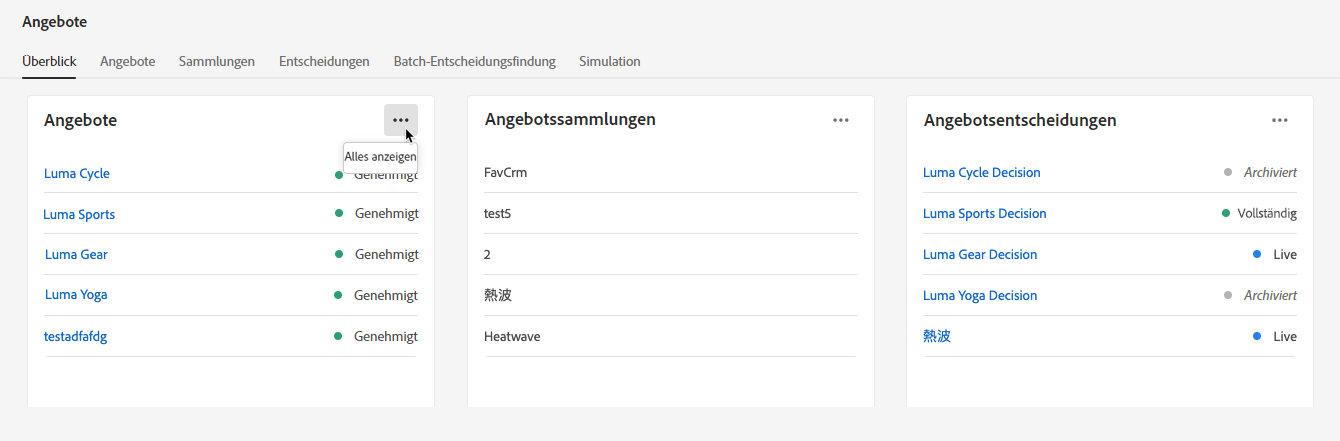Select the Simulation tab
This screenshot has width=1340, height=441.
click(610, 61)
